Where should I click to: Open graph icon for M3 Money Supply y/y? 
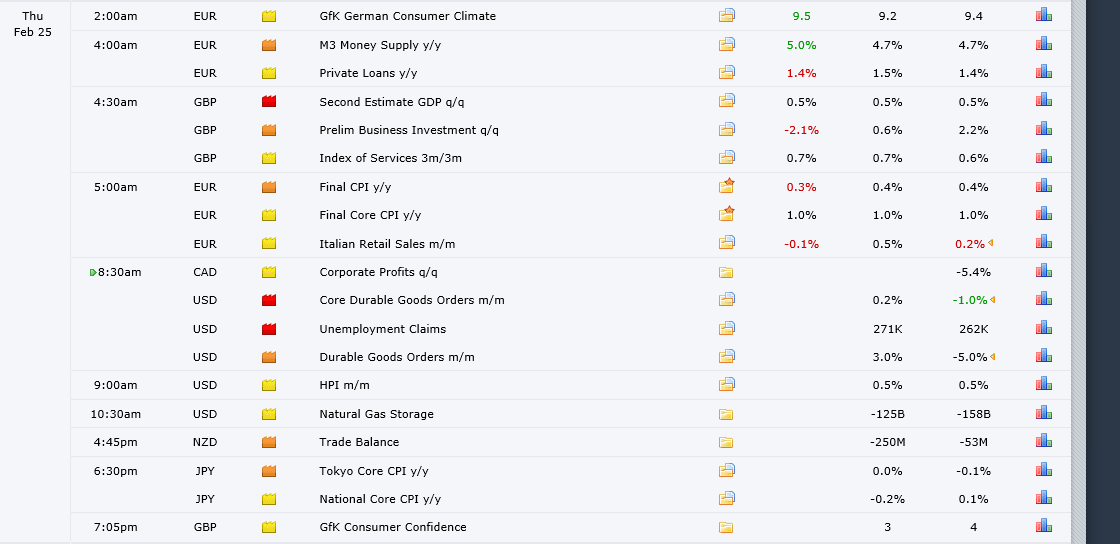tap(1044, 44)
